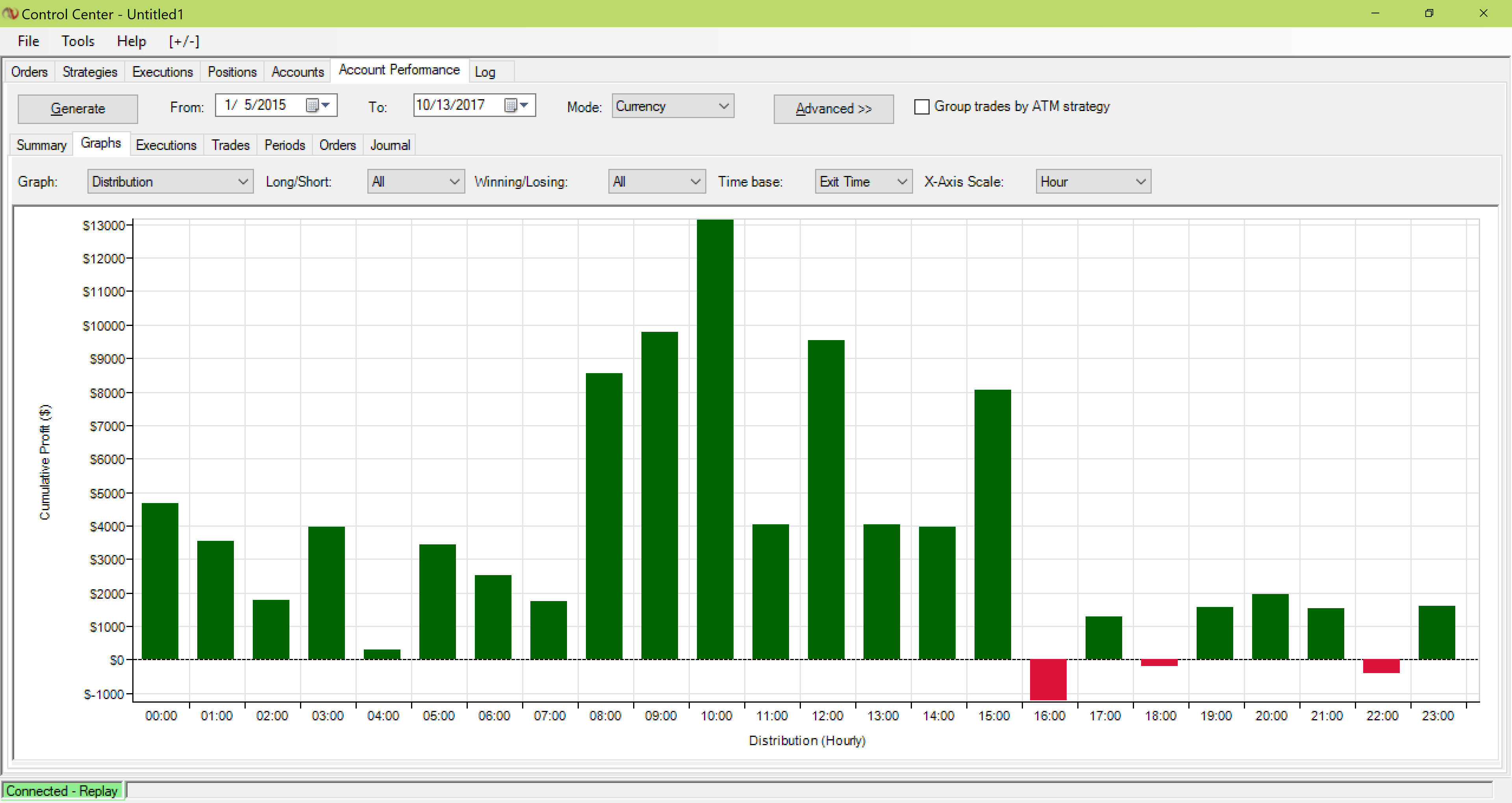Switch to the Orders main tab

[x=30, y=72]
